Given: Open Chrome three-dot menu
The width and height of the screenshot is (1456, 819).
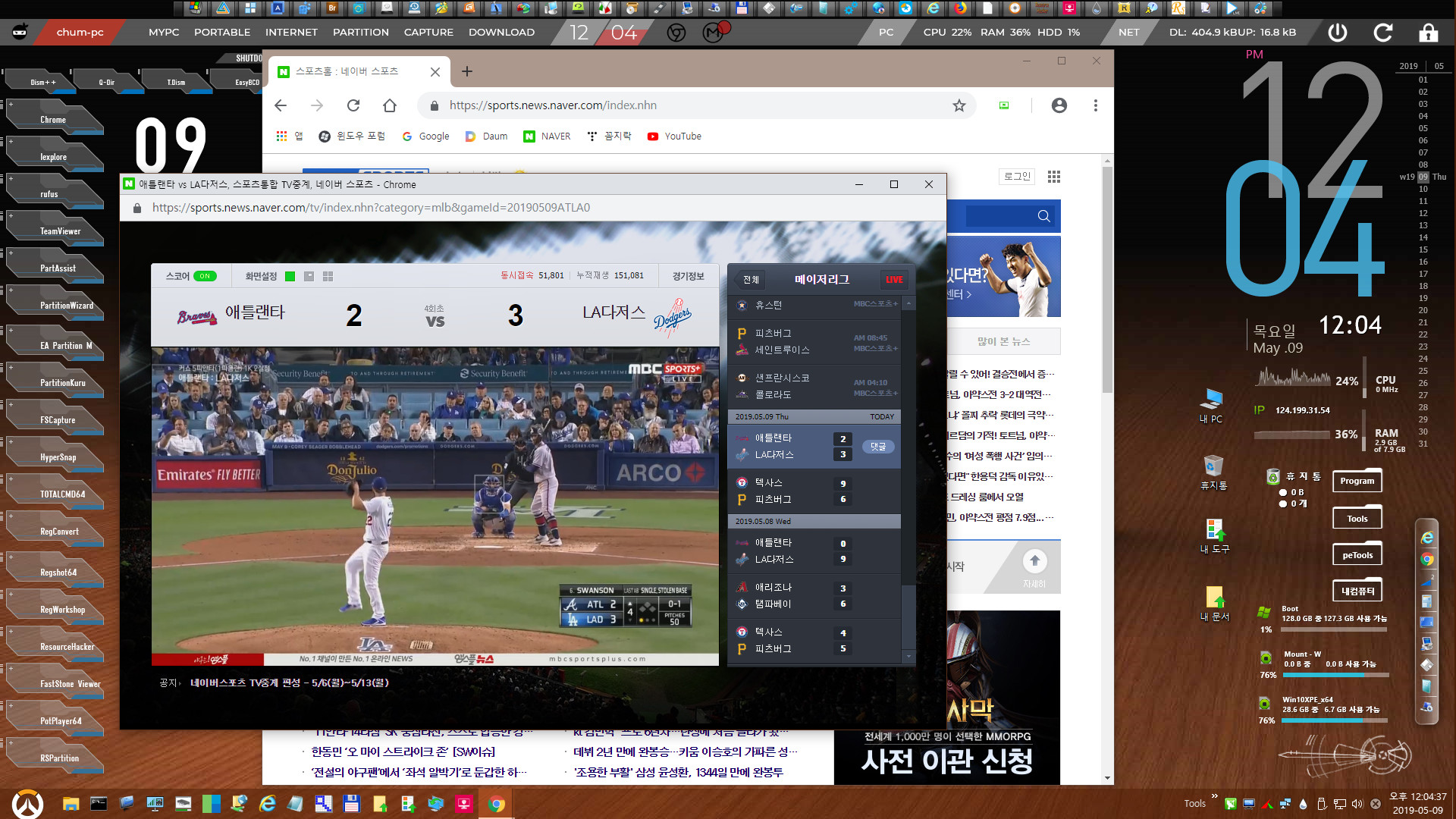Looking at the screenshot, I should (1095, 105).
